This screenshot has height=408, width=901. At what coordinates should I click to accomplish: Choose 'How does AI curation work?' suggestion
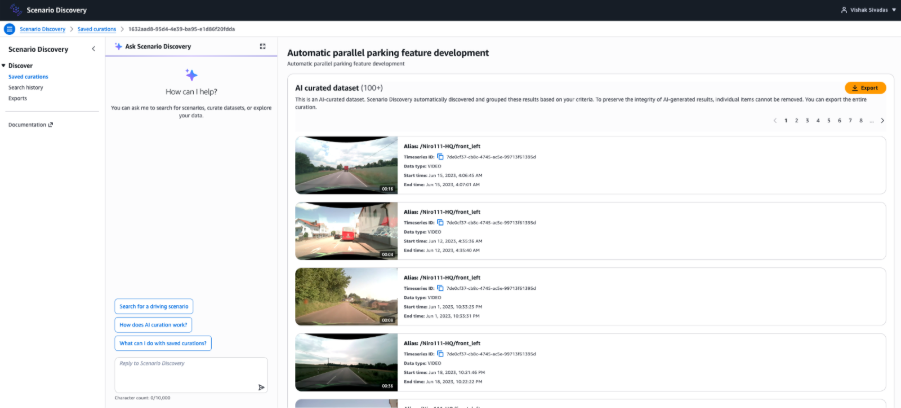(153, 325)
